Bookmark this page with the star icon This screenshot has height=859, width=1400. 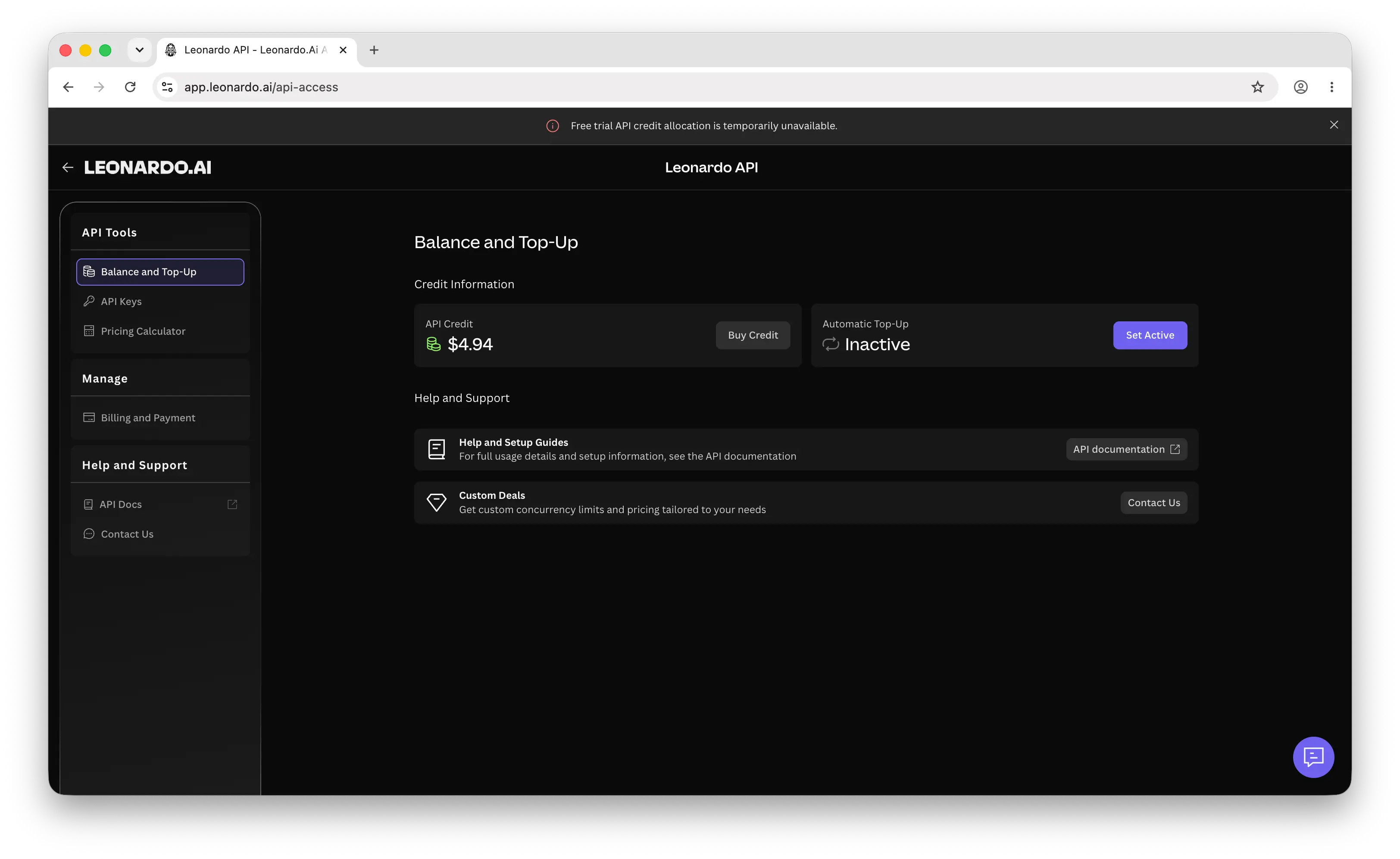[1257, 87]
